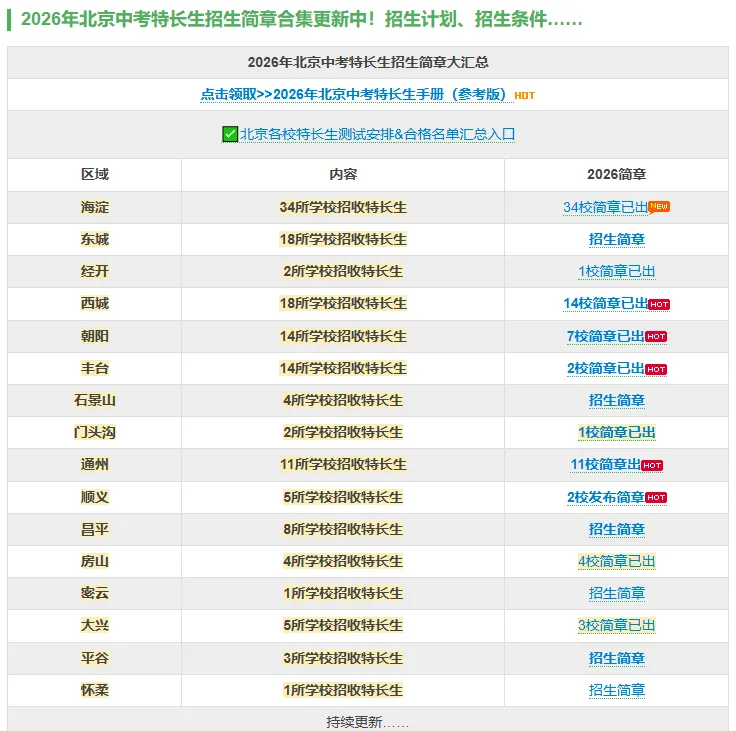
Task: Click 3所学校招收特长生 in the 平谷 row
Action: tap(343, 658)
